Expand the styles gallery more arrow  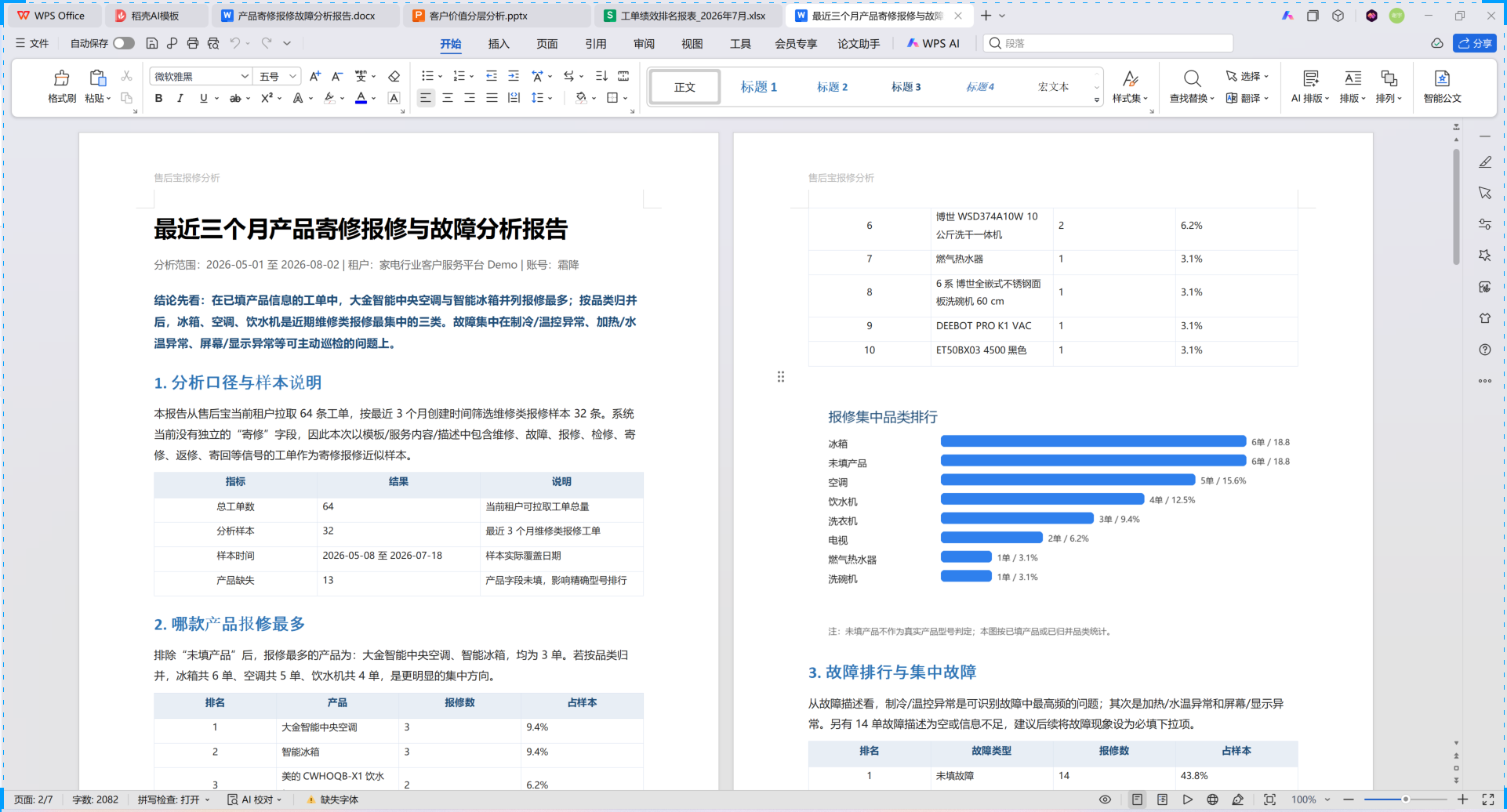[1097, 100]
